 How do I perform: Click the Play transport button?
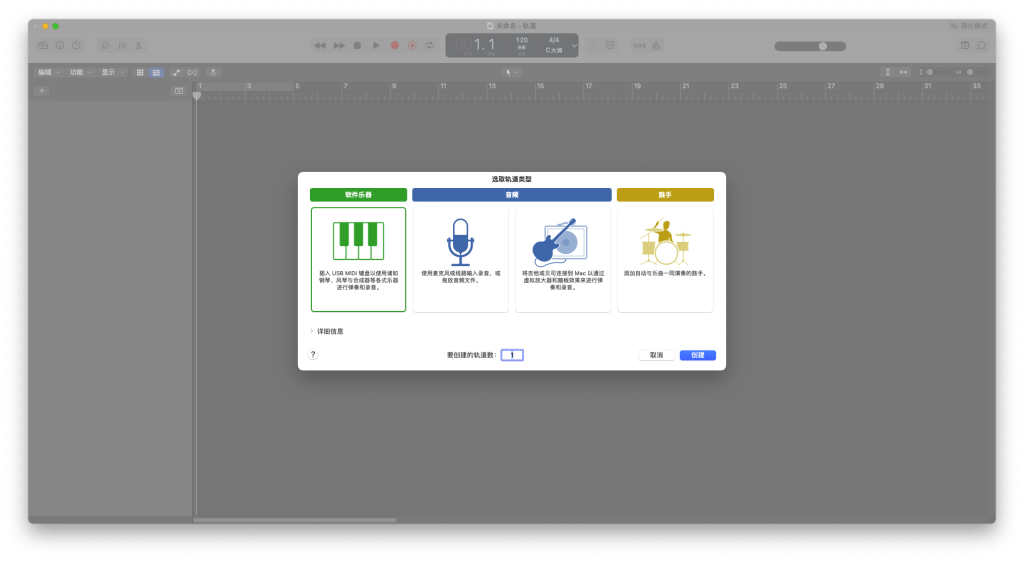point(376,46)
